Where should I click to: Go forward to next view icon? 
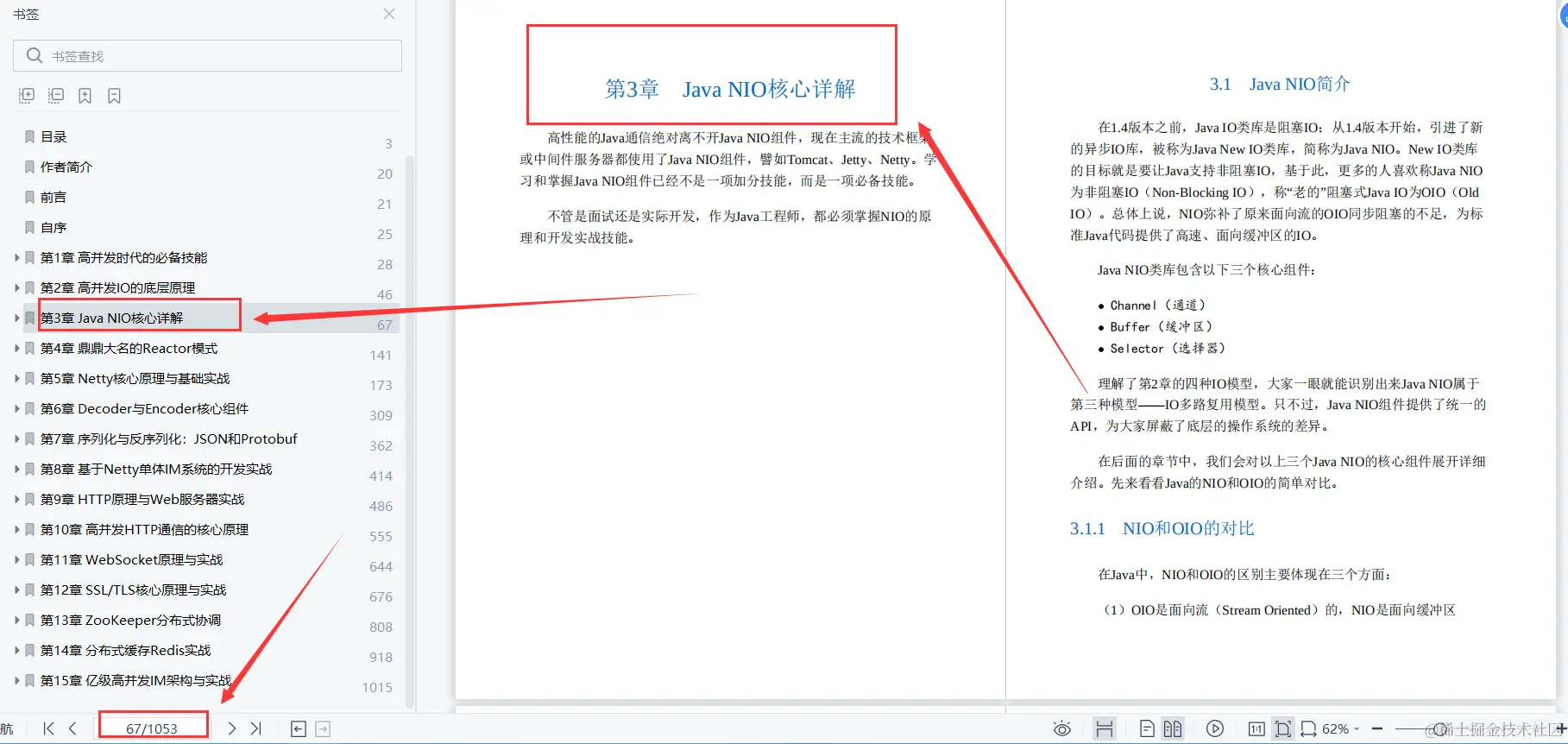323,729
